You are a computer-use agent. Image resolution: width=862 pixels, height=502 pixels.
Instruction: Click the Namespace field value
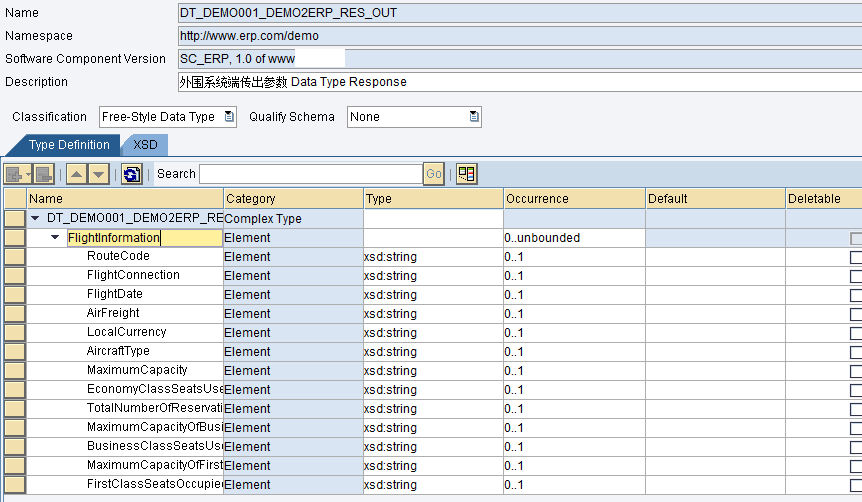[x=520, y=36]
